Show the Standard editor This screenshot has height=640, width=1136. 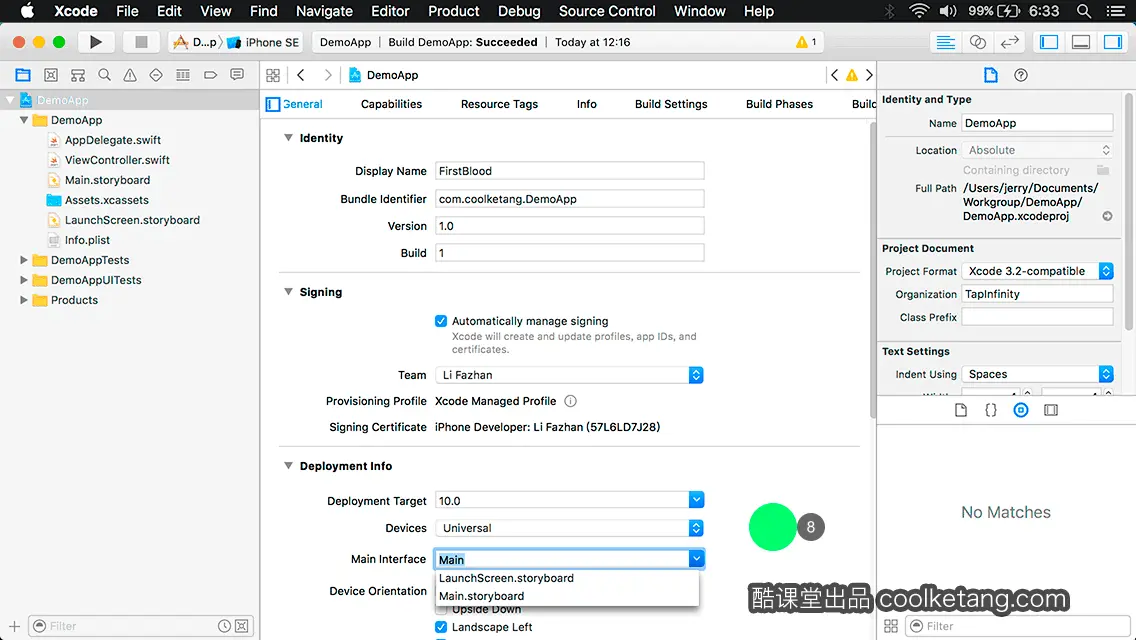click(945, 42)
